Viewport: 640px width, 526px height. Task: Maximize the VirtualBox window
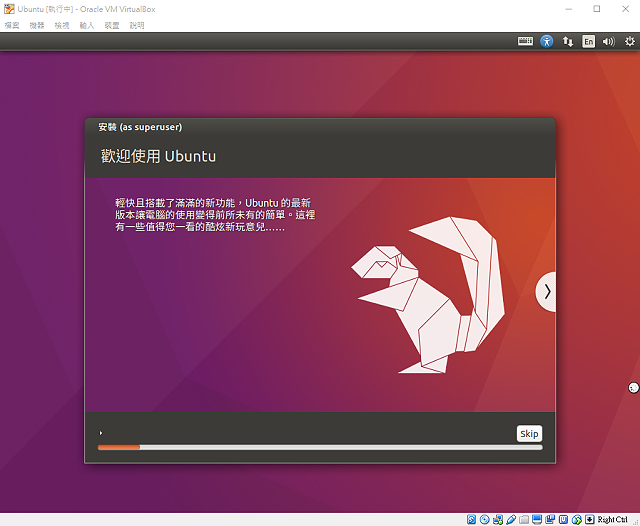pos(597,9)
